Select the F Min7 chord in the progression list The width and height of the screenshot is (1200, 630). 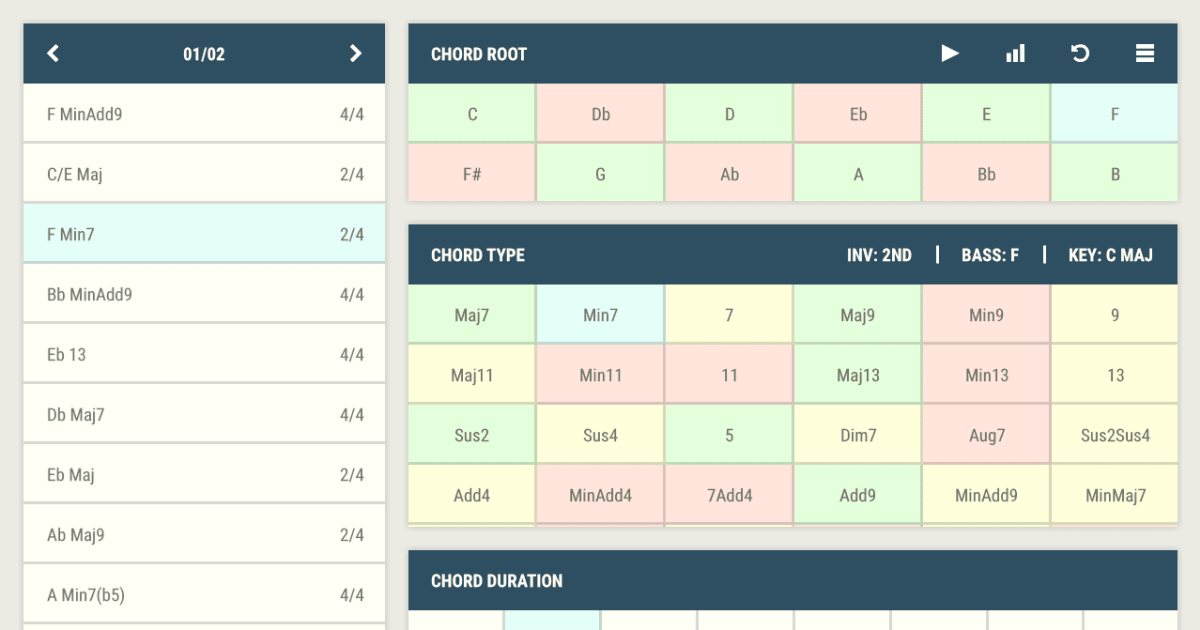click(204, 233)
